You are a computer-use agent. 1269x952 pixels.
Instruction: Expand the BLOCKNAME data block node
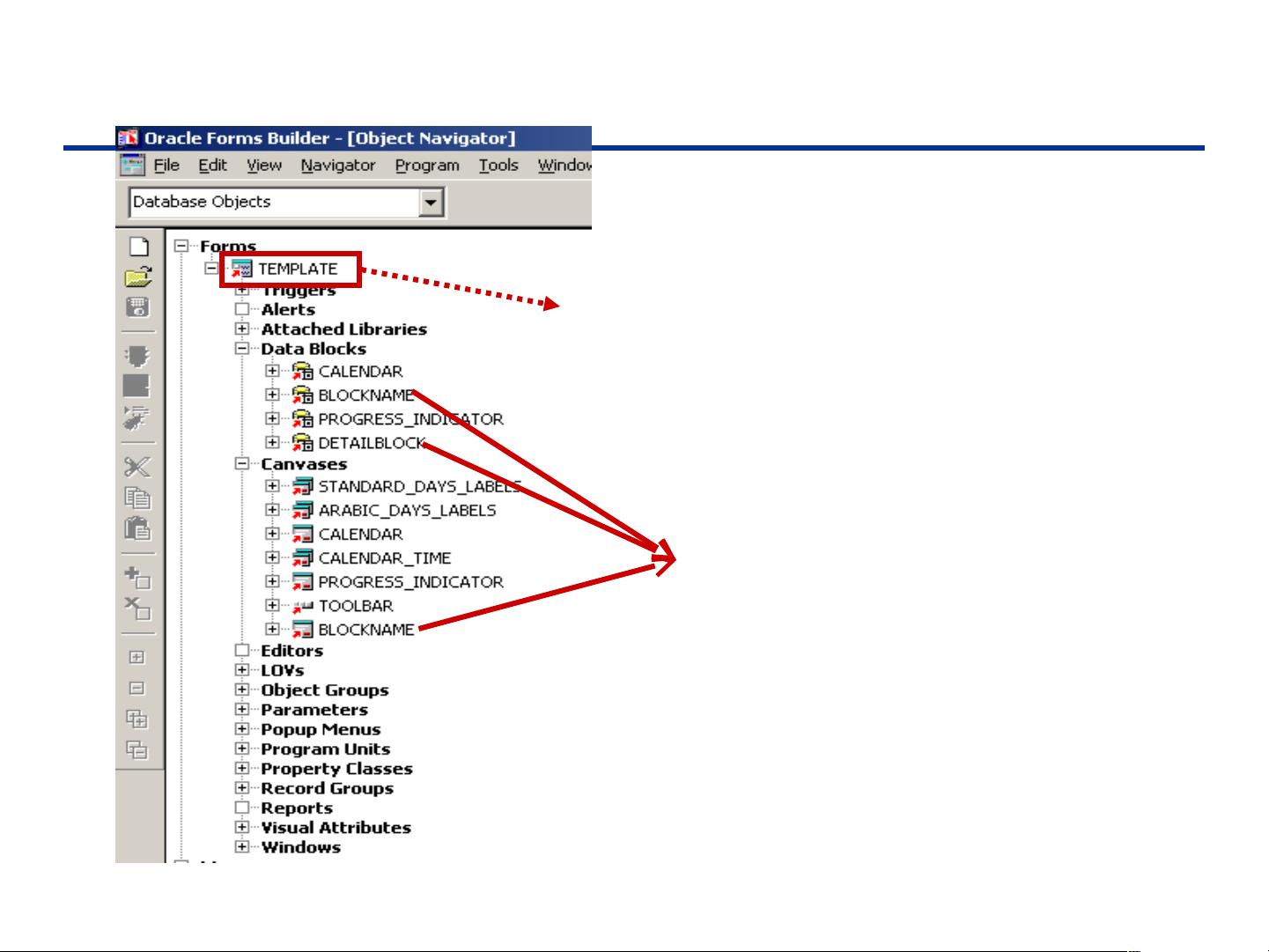click(272, 395)
